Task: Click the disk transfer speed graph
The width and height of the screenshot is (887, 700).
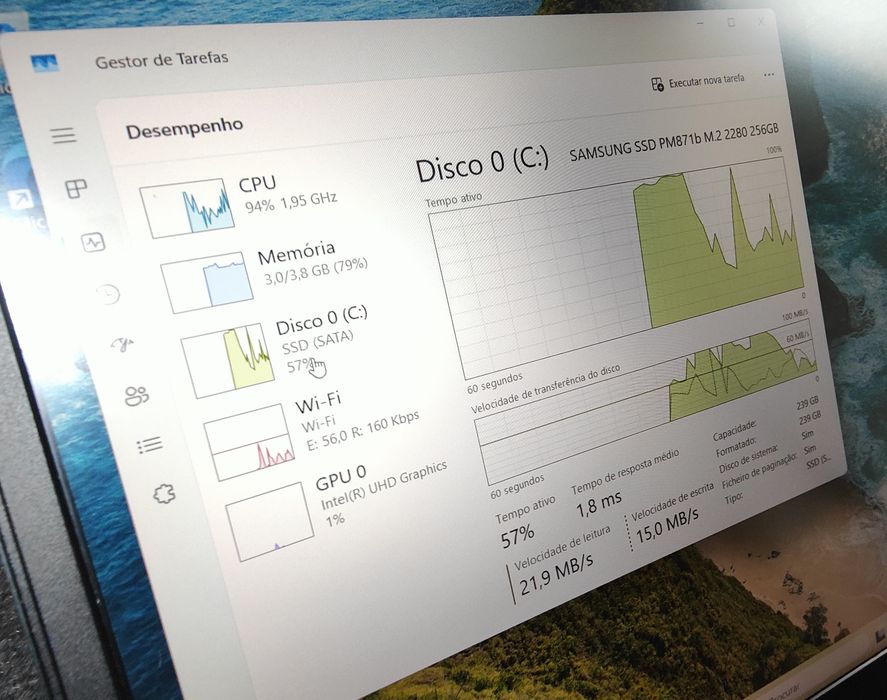Action: 645,402
